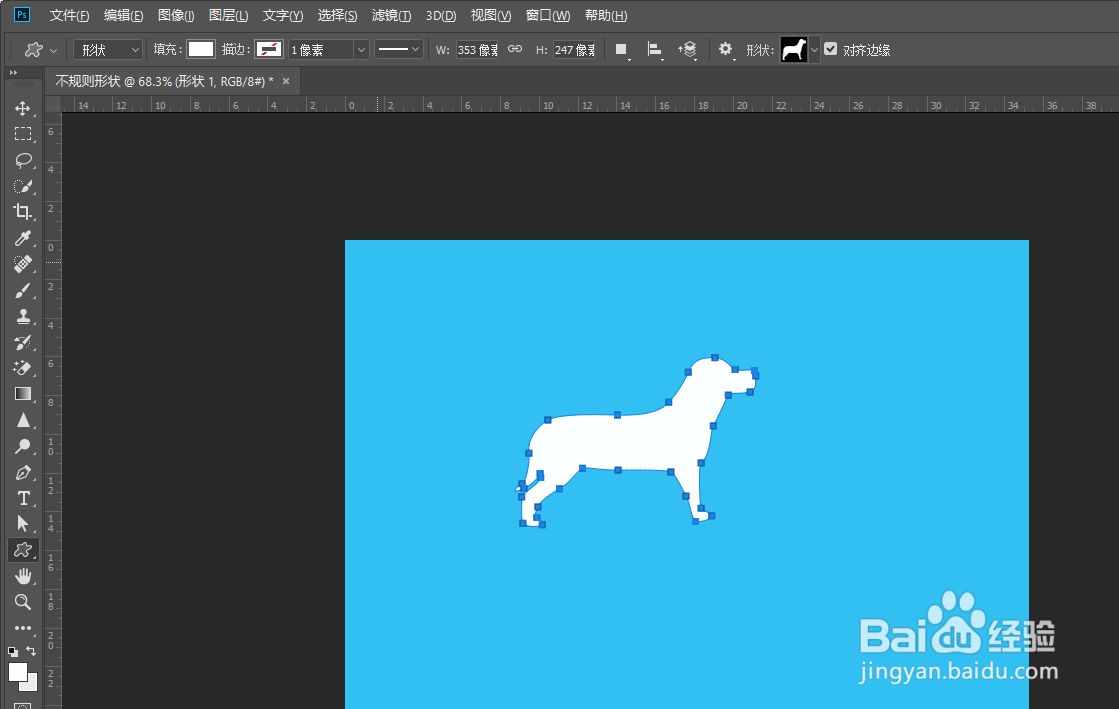This screenshot has width=1119, height=709.
Task: Open the 文字 menu
Action: (x=283, y=15)
